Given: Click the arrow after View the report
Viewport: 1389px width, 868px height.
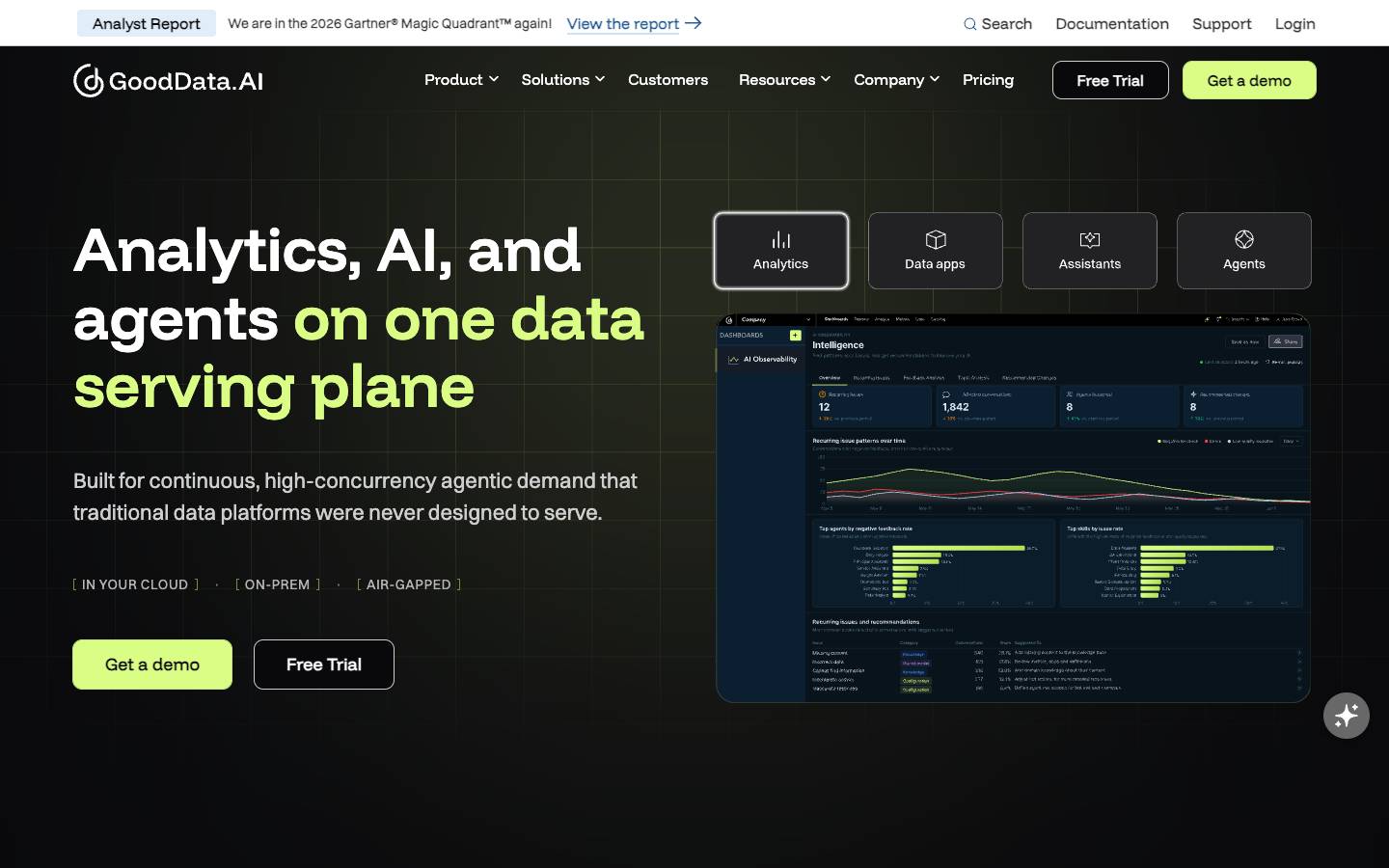Looking at the screenshot, I should [x=693, y=23].
